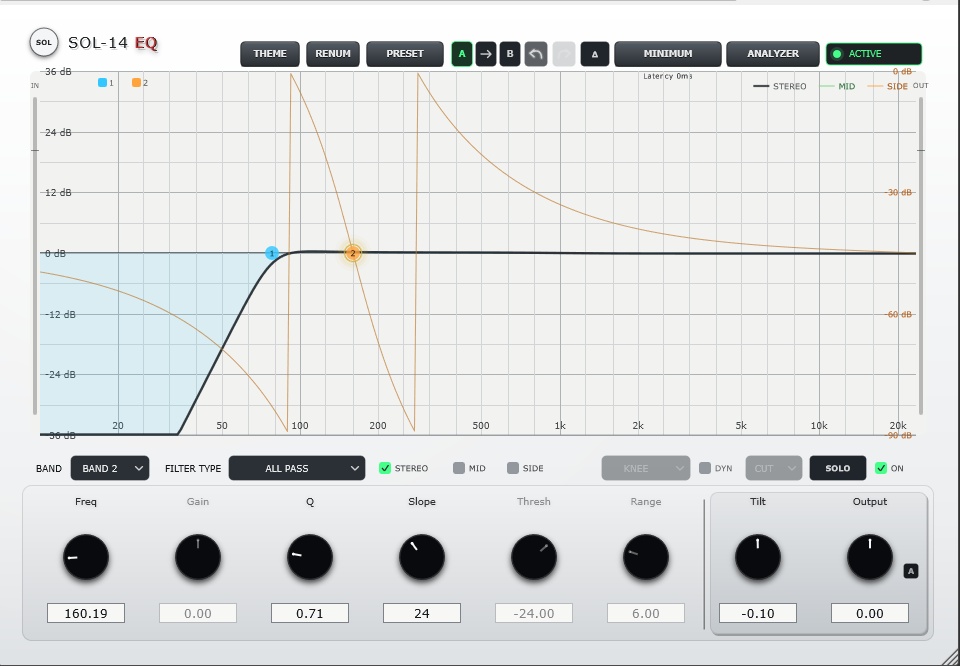Click the IN level meter bar
Image resolution: width=960 pixels, height=666 pixels.
tap(35, 256)
